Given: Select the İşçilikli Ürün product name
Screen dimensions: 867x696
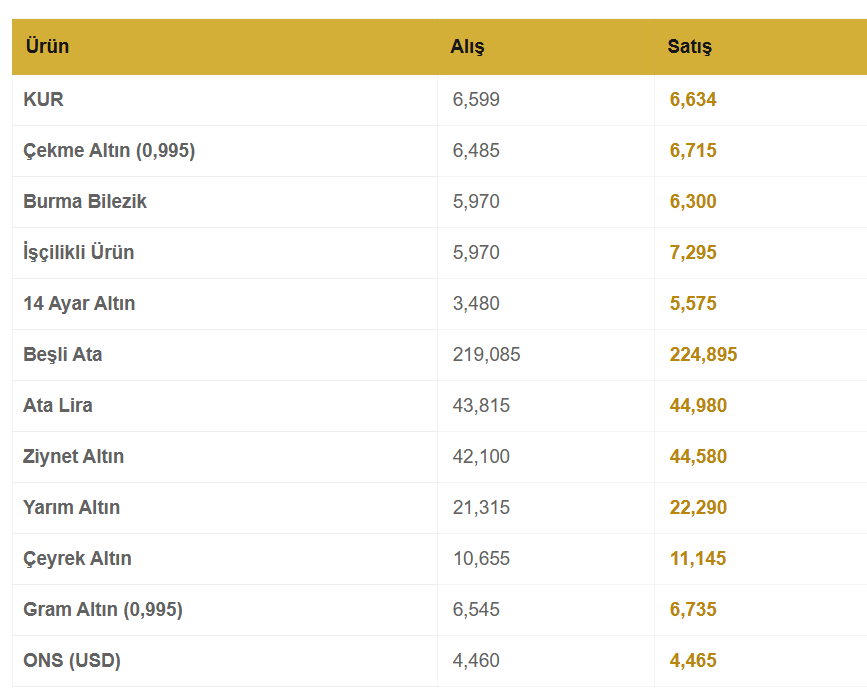Looking at the screenshot, I should (x=79, y=252).
